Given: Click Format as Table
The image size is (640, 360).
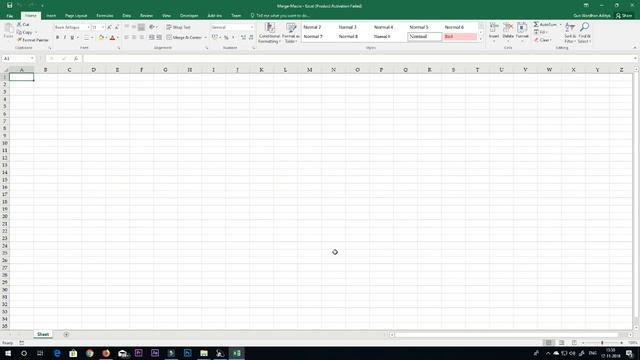Looking at the screenshot, I should pos(291,33).
